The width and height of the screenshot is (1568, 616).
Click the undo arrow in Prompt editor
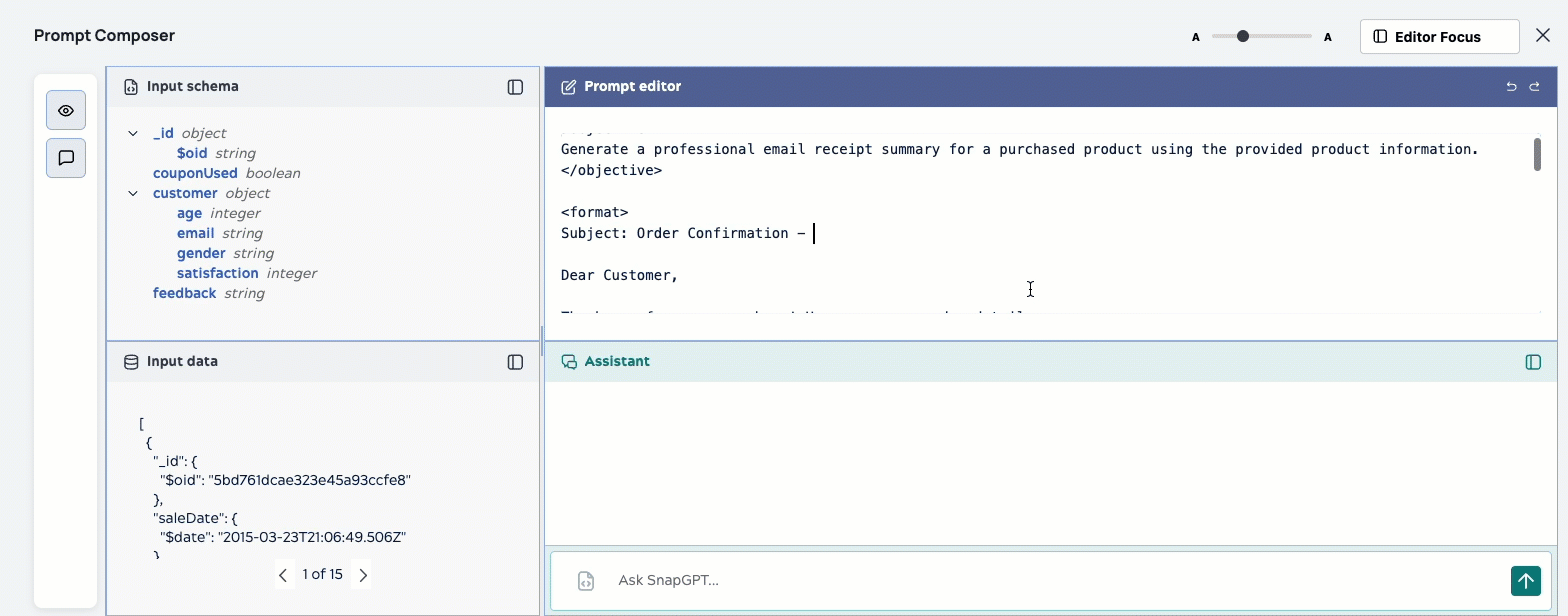coord(1511,87)
